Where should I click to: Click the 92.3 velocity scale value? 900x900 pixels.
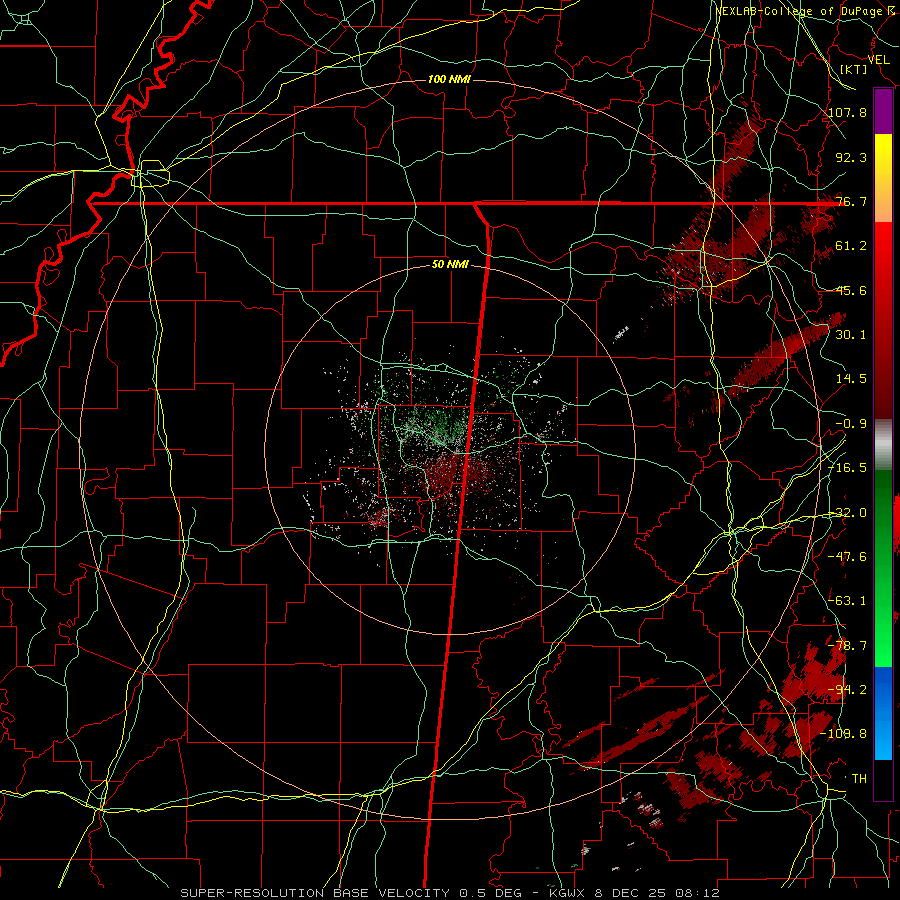851,157
